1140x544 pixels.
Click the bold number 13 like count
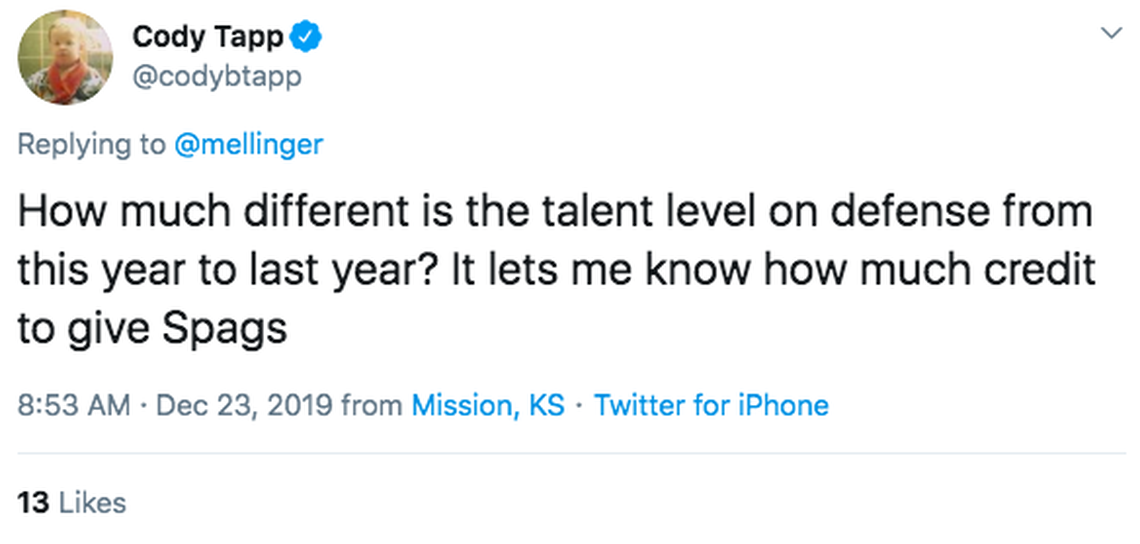pyautogui.click(x=33, y=502)
